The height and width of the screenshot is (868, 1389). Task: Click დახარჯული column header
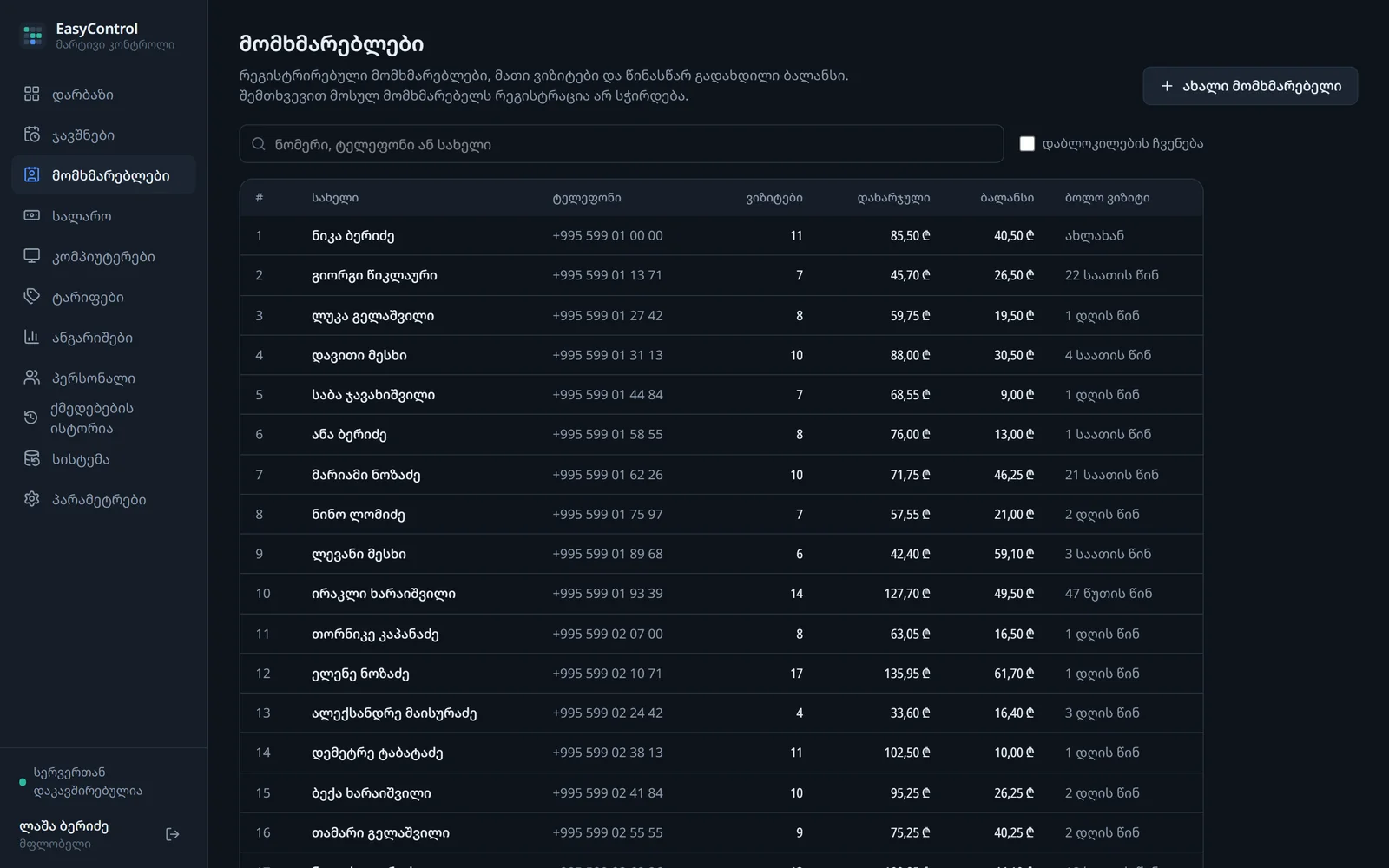pyautogui.click(x=893, y=198)
